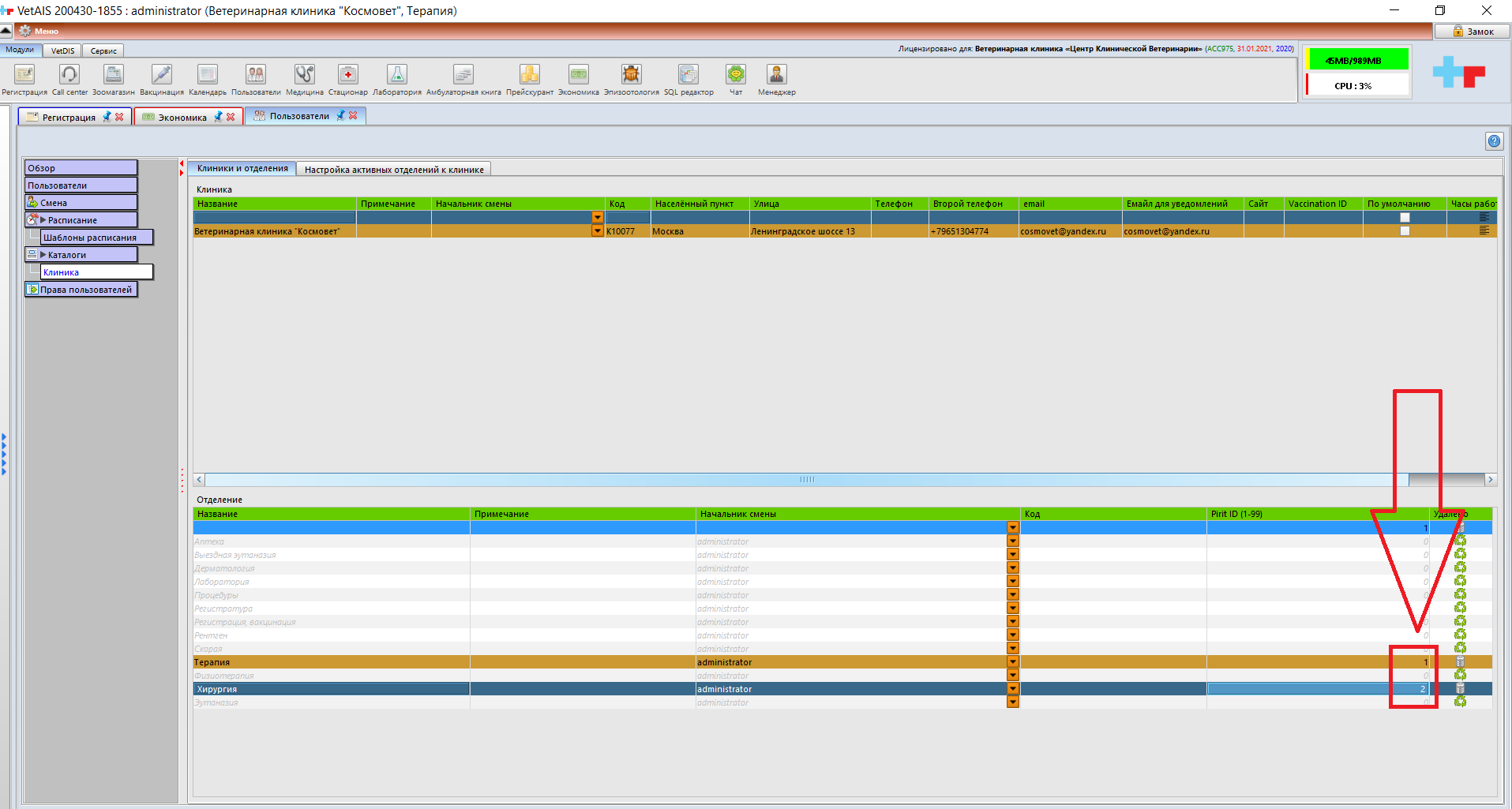Click the trash icon in Терапия row
The image size is (1512, 809).
click(1460, 662)
